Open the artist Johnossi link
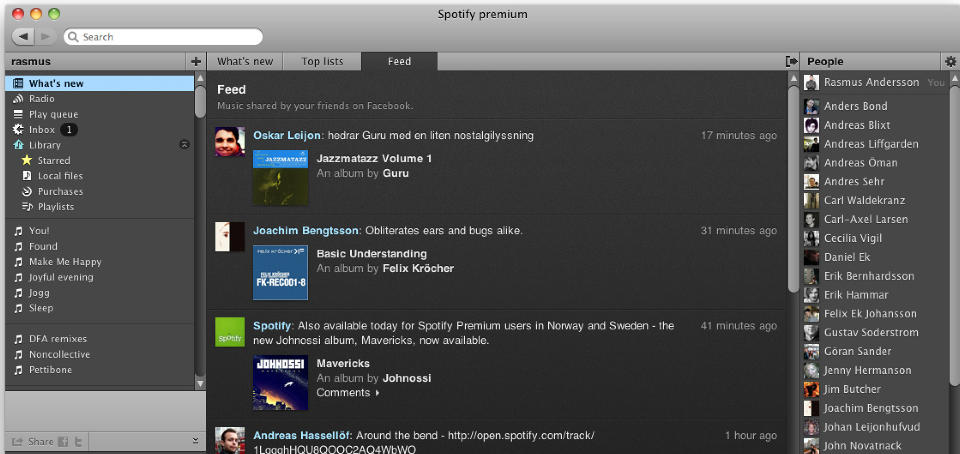The width and height of the screenshot is (960, 454). [407, 378]
